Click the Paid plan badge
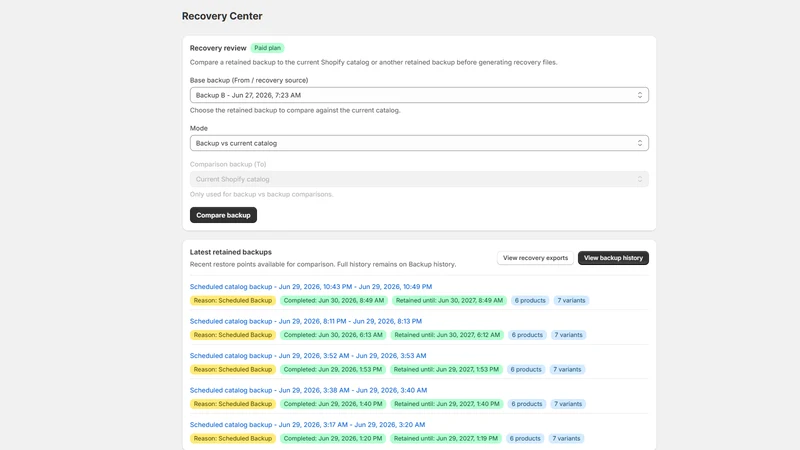This screenshot has width=800, height=450. coord(267,48)
